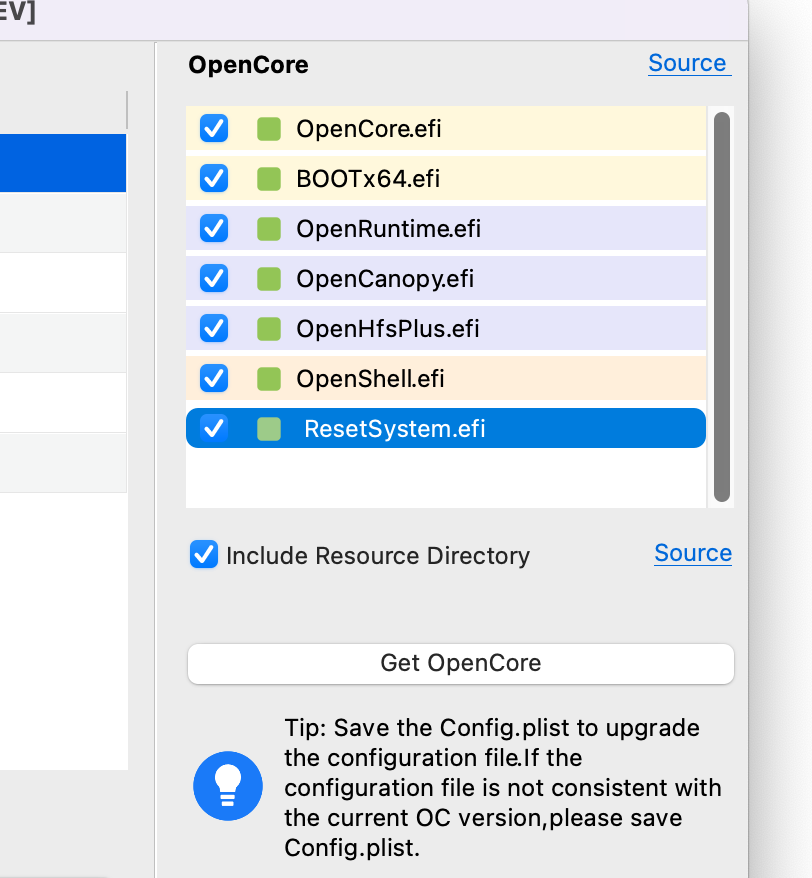Click the Get OpenCore button
The image size is (812, 878).
pos(461,664)
